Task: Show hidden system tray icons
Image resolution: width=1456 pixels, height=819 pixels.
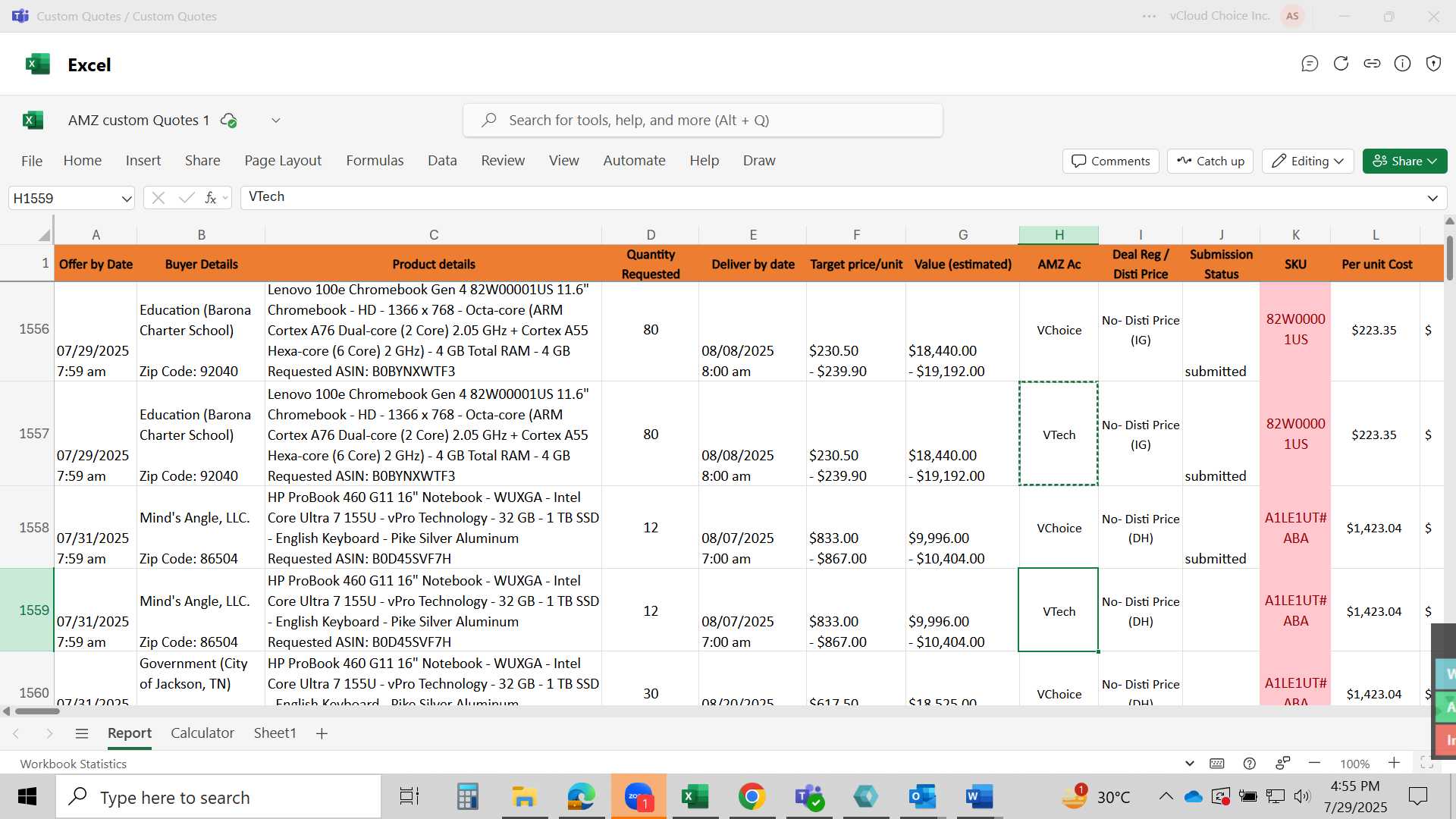Action: coord(1166,796)
